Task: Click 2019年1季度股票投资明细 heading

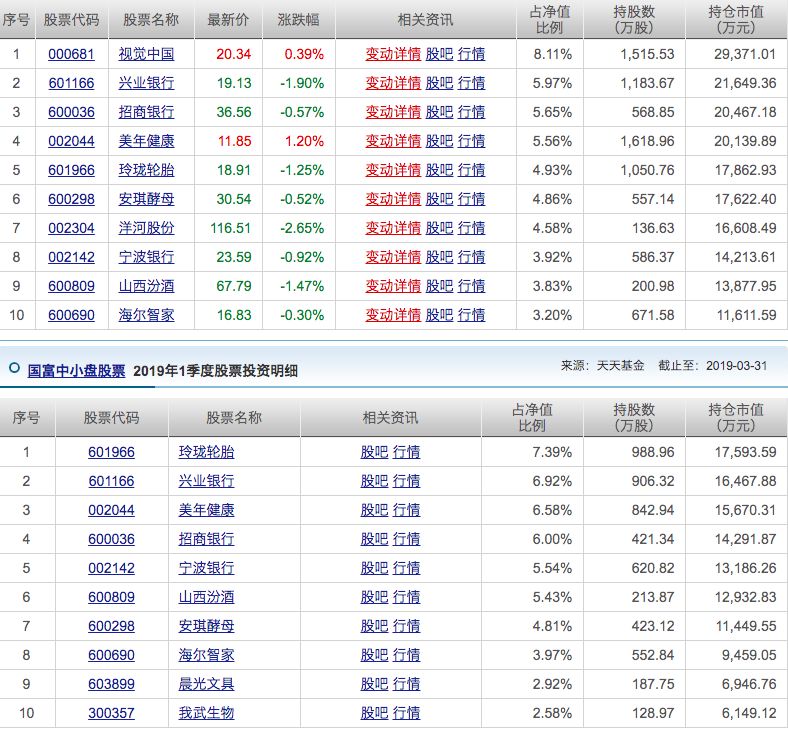Action: (216, 371)
